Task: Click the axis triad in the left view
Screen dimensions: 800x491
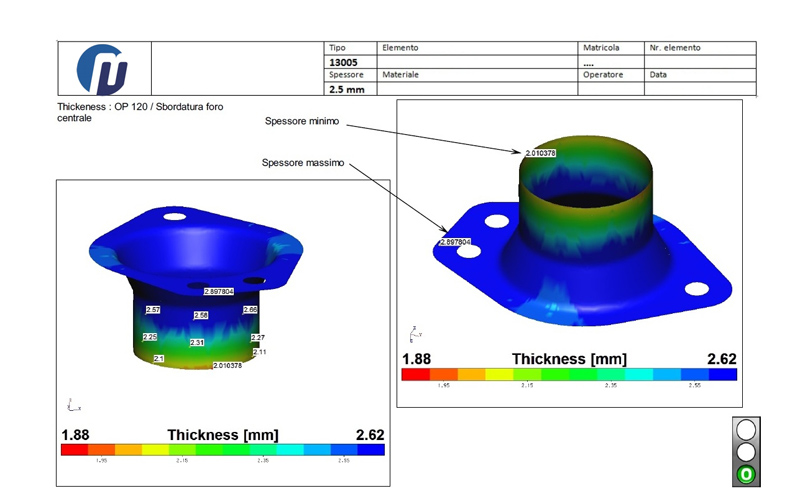Action: [x=69, y=404]
